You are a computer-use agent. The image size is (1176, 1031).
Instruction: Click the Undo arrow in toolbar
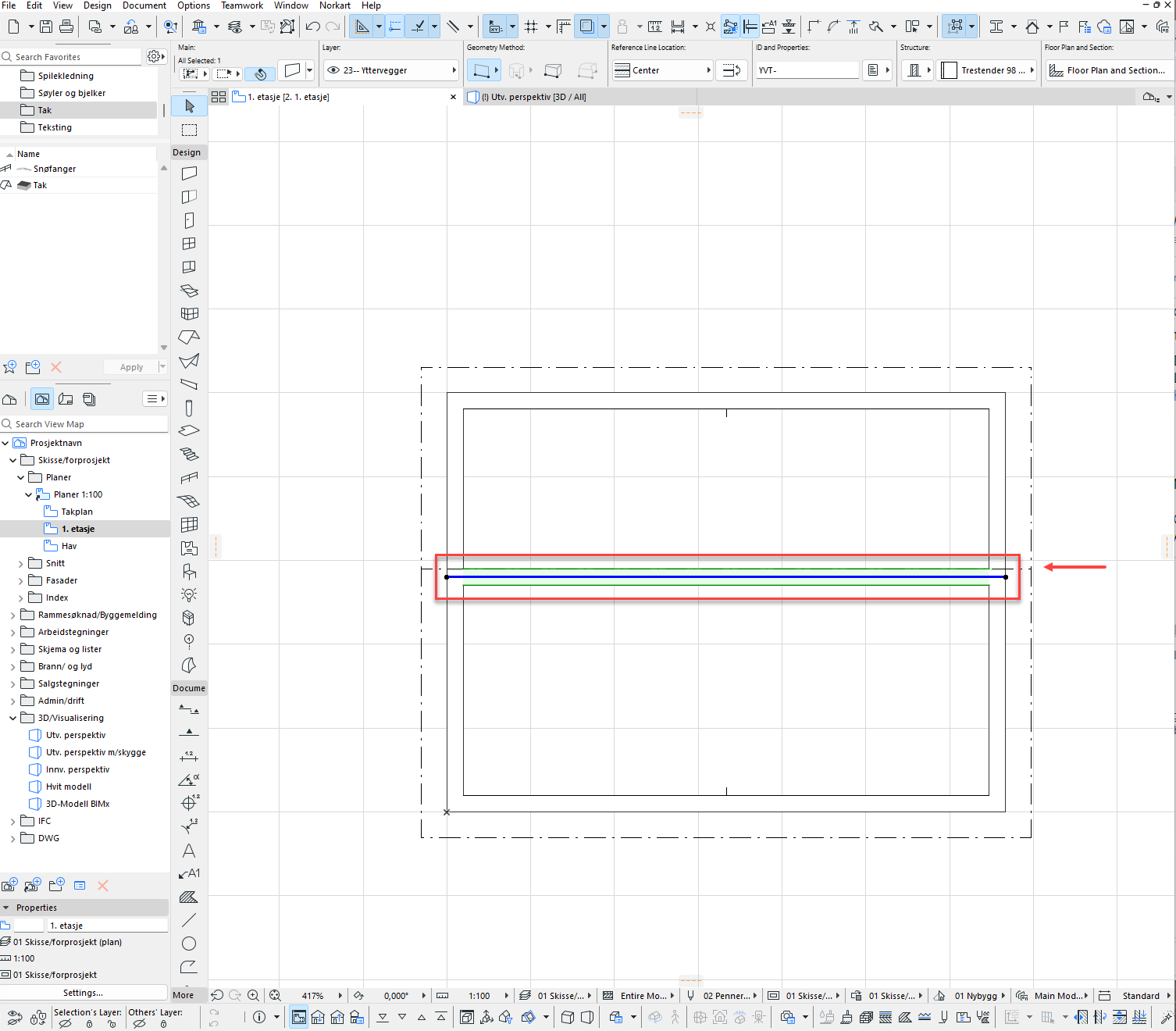pos(312,27)
